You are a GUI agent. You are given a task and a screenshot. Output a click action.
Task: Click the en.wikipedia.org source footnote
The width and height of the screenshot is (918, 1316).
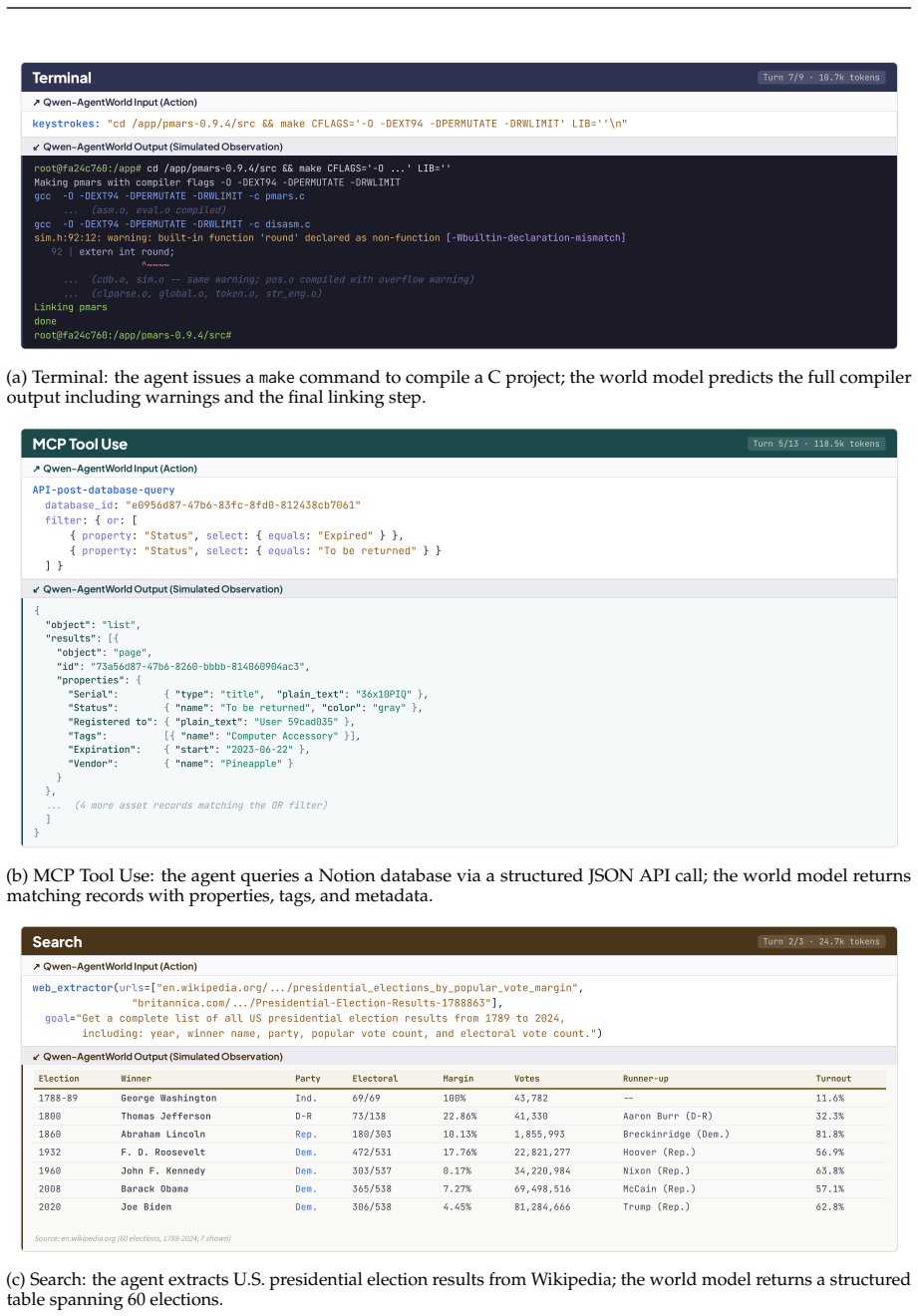click(133, 1238)
